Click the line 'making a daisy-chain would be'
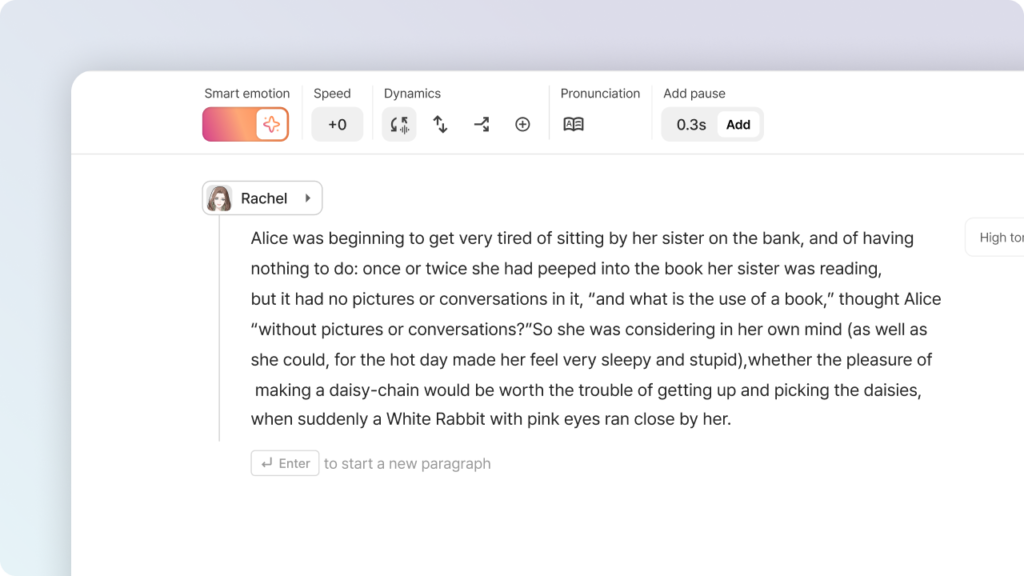 (588, 390)
